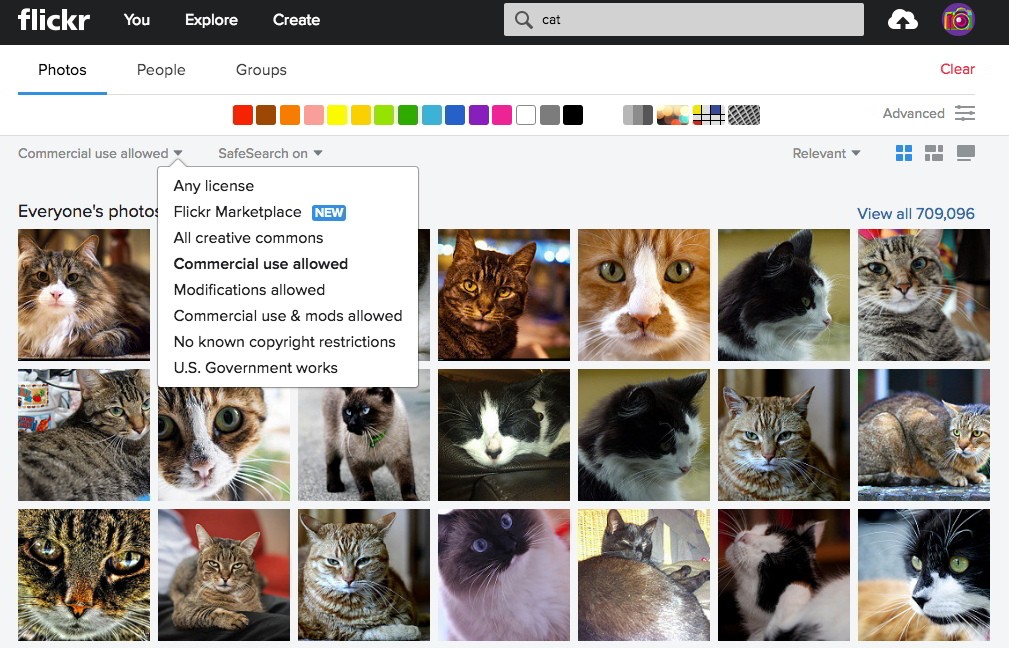The height and width of the screenshot is (648, 1009).
Task: Open the user avatar camera icon
Action: tap(958, 20)
